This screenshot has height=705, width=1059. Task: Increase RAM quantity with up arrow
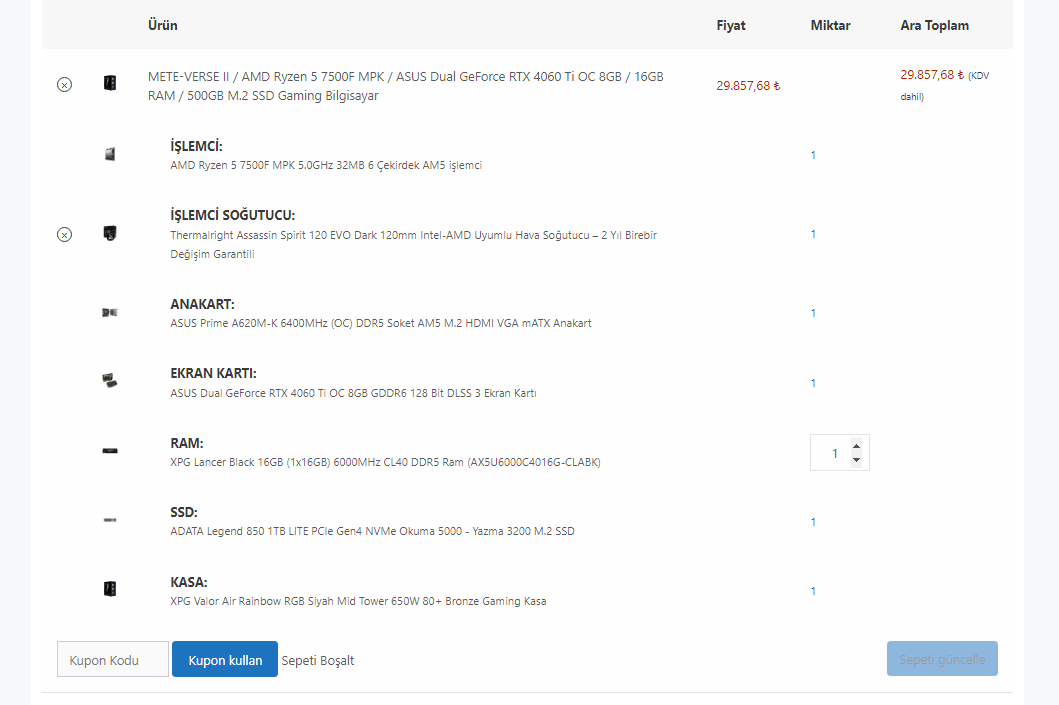(x=856, y=446)
